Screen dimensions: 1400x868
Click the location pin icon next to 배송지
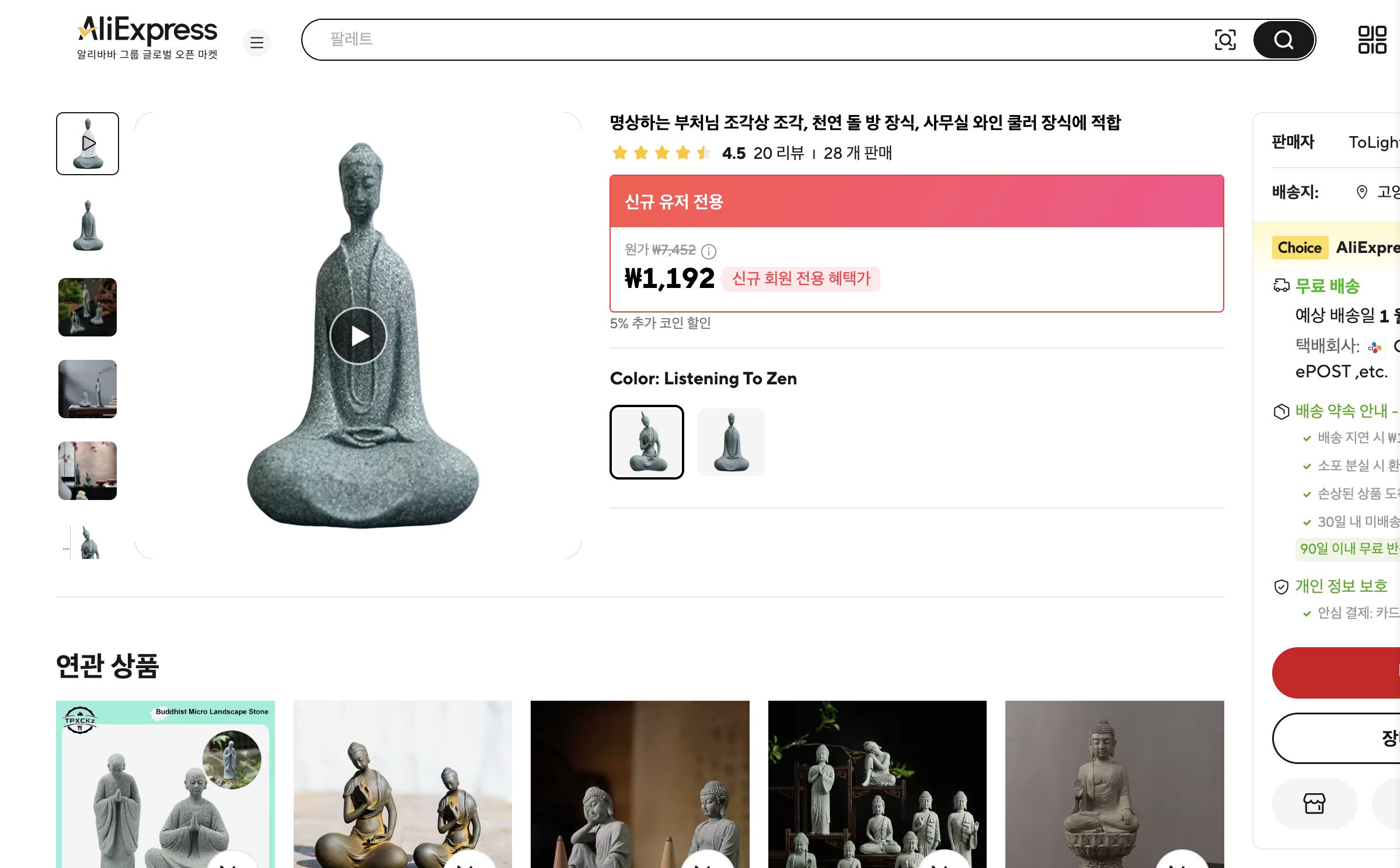[1363, 192]
